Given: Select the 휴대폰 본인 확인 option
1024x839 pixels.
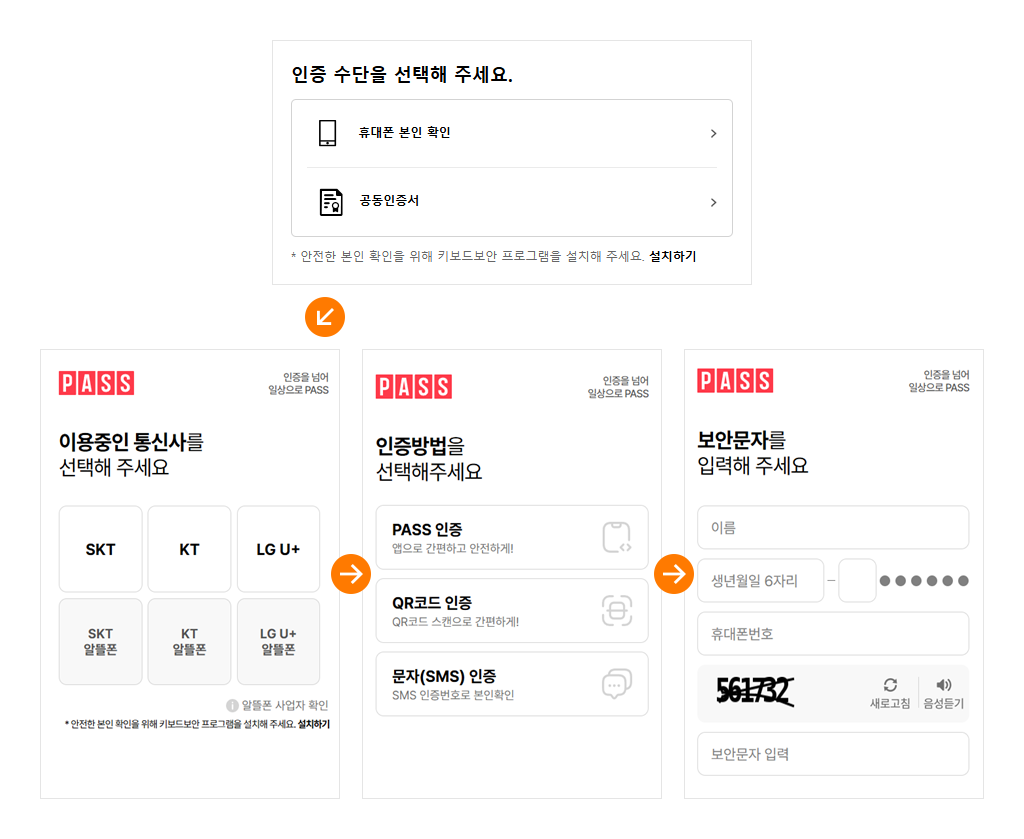Looking at the screenshot, I should point(512,133).
